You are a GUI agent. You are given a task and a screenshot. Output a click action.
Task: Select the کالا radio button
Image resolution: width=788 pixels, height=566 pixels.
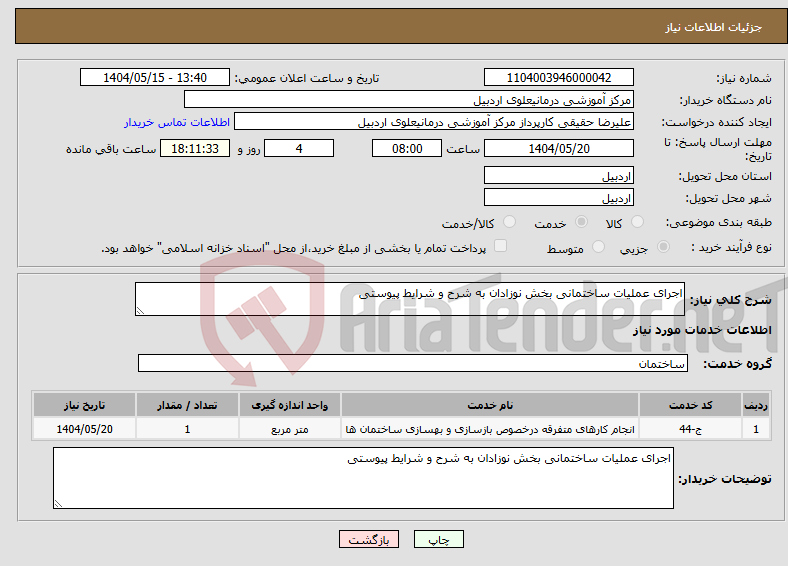637,222
